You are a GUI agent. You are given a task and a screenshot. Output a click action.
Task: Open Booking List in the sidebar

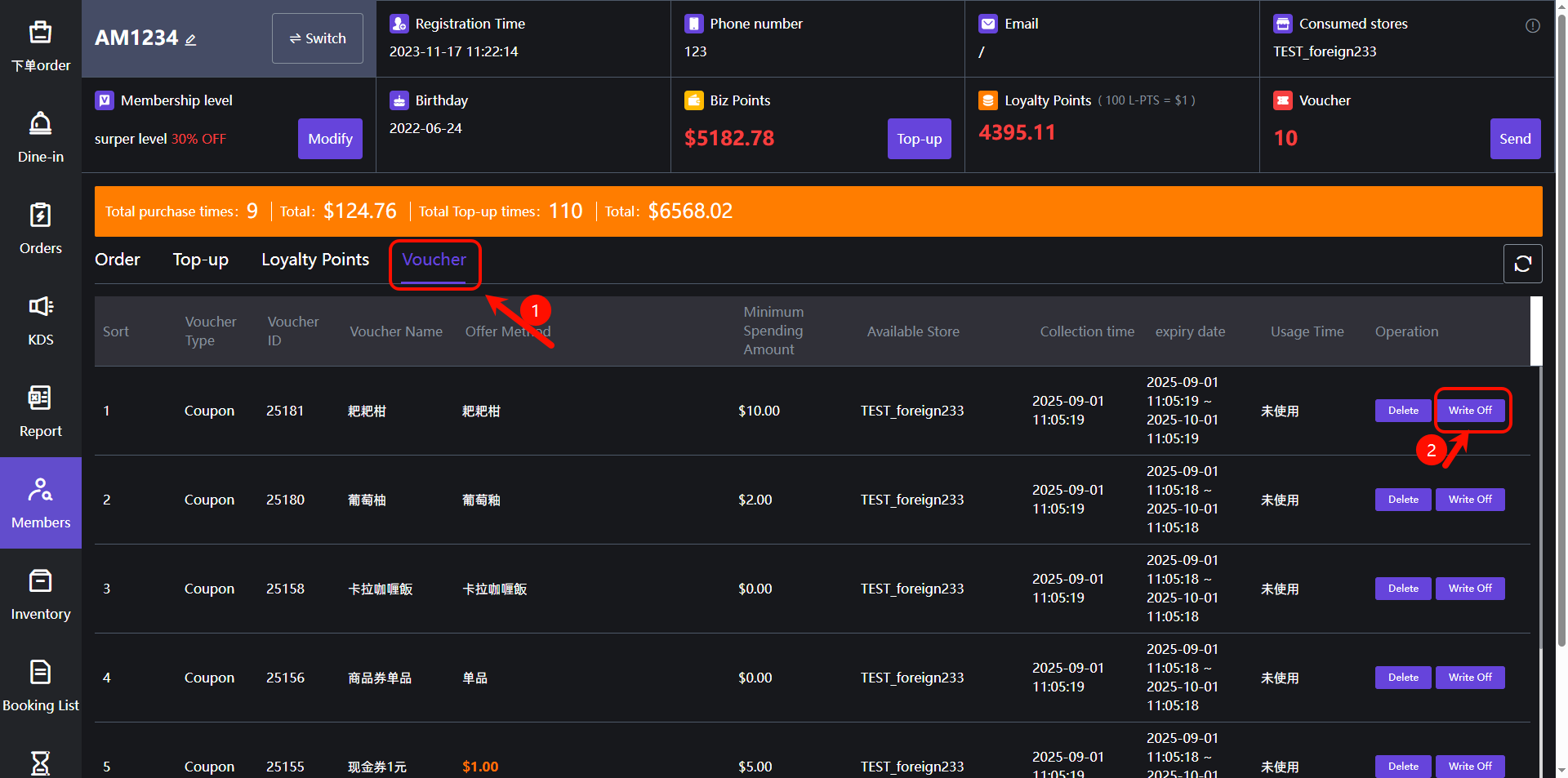[x=40, y=686]
